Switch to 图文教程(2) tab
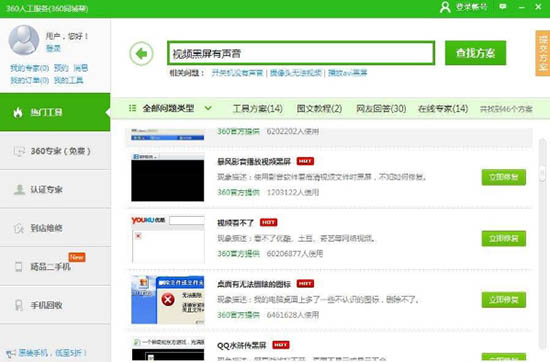This screenshot has height=362, width=550. click(x=319, y=108)
